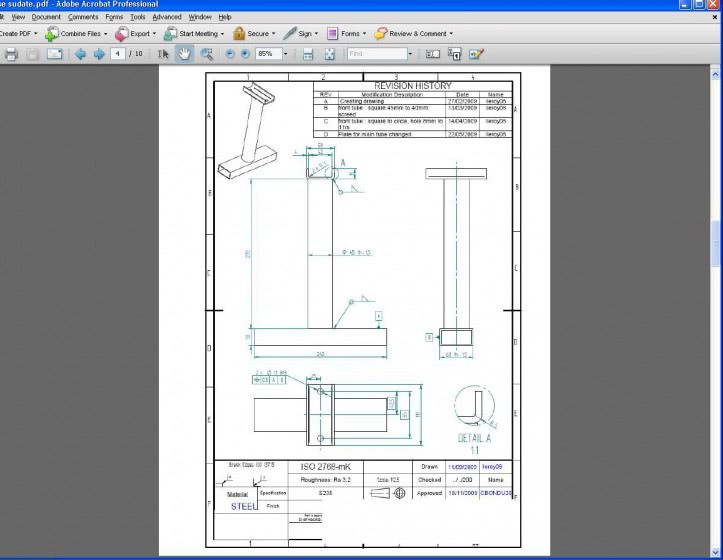Open the Comments menu

click(x=83, y=17)
